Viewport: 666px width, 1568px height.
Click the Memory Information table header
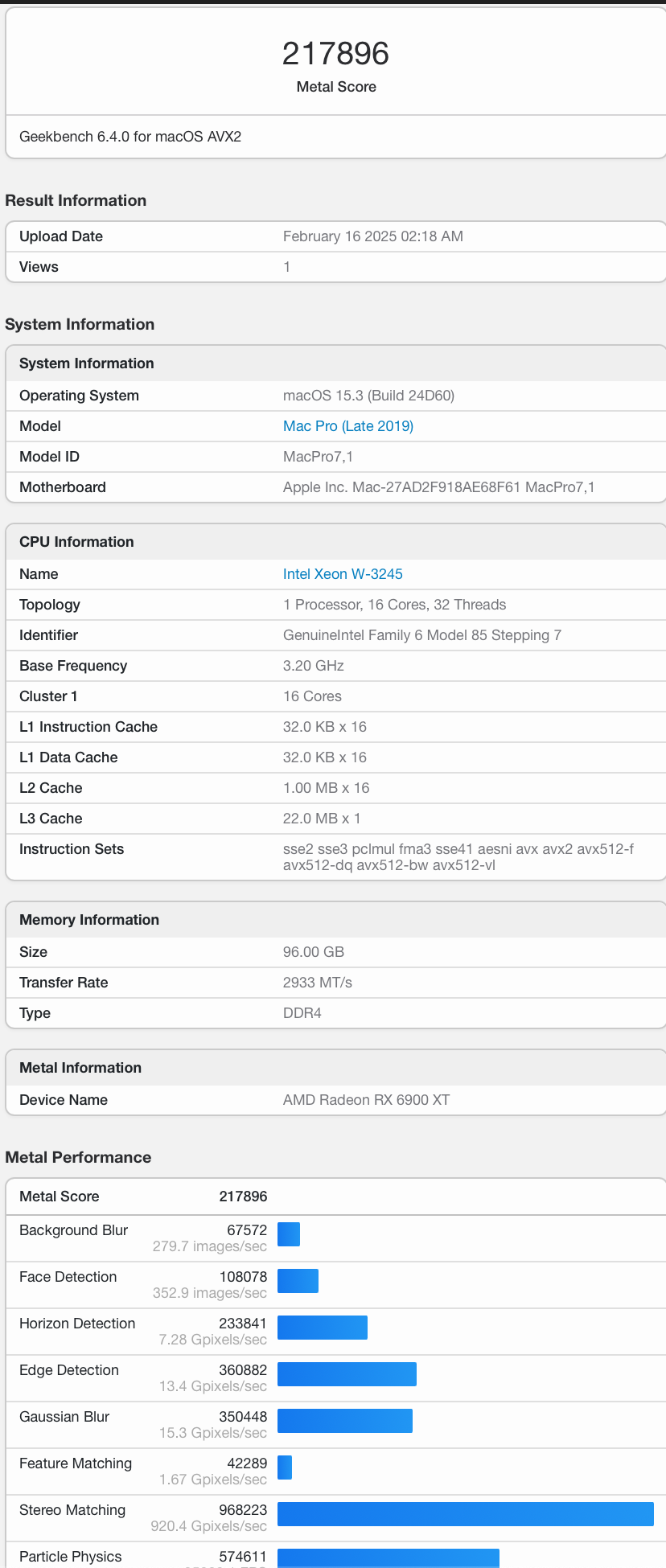335,920
